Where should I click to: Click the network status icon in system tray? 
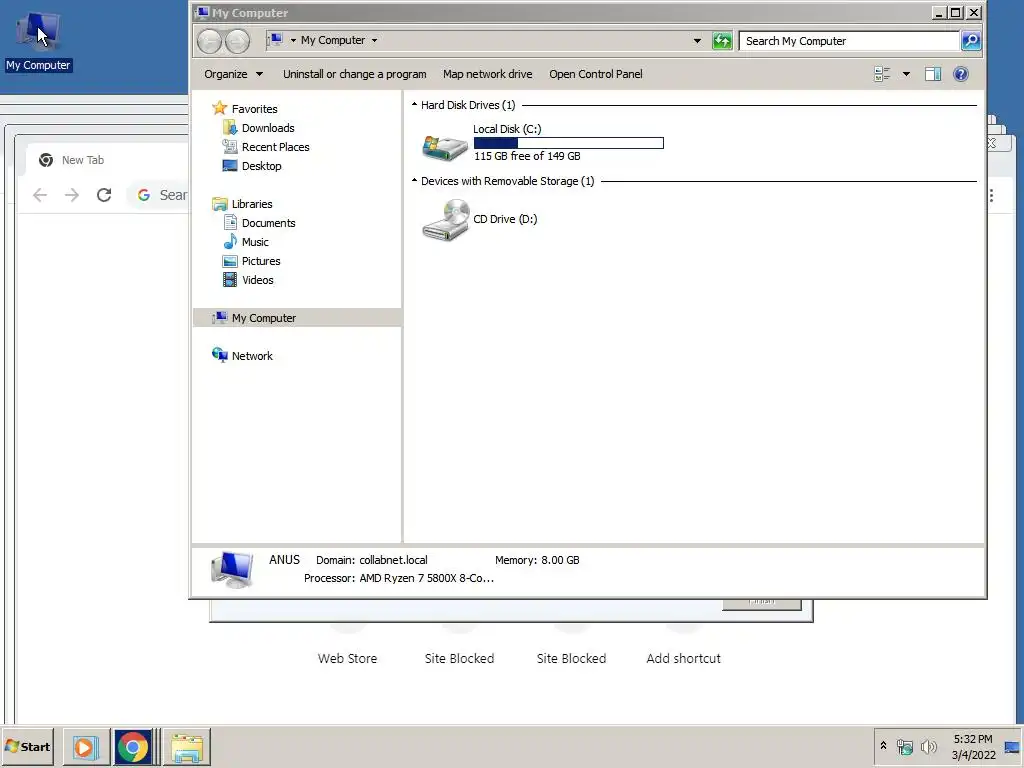[904, 746]
